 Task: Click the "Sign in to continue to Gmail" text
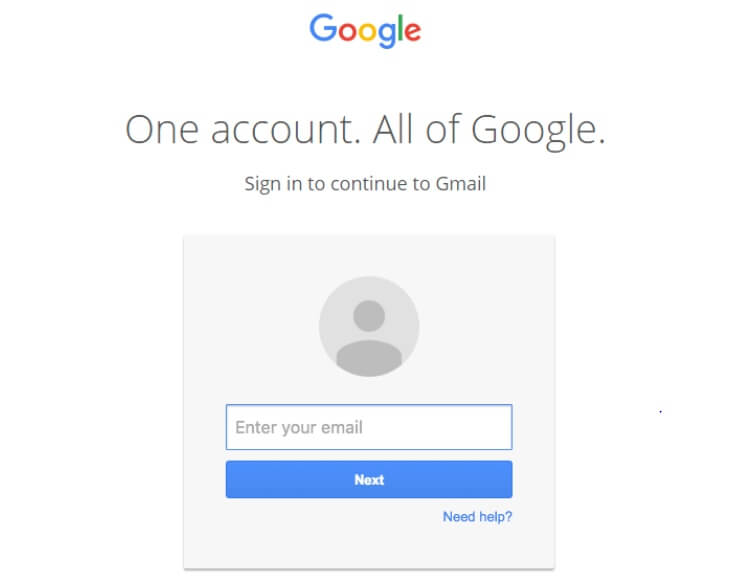pos(365,184)
